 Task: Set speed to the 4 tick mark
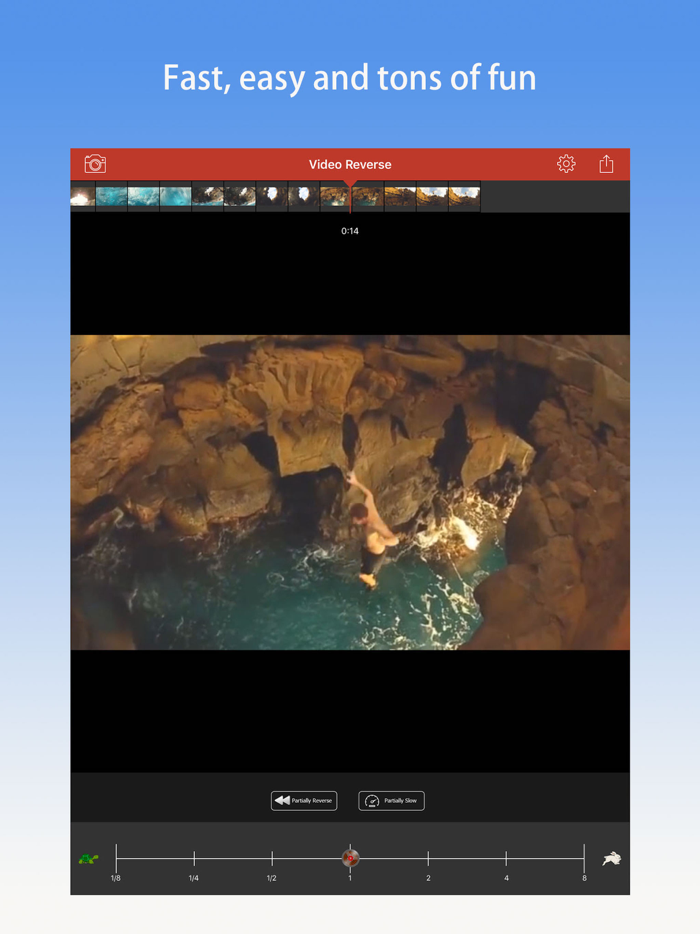(506, 858)
